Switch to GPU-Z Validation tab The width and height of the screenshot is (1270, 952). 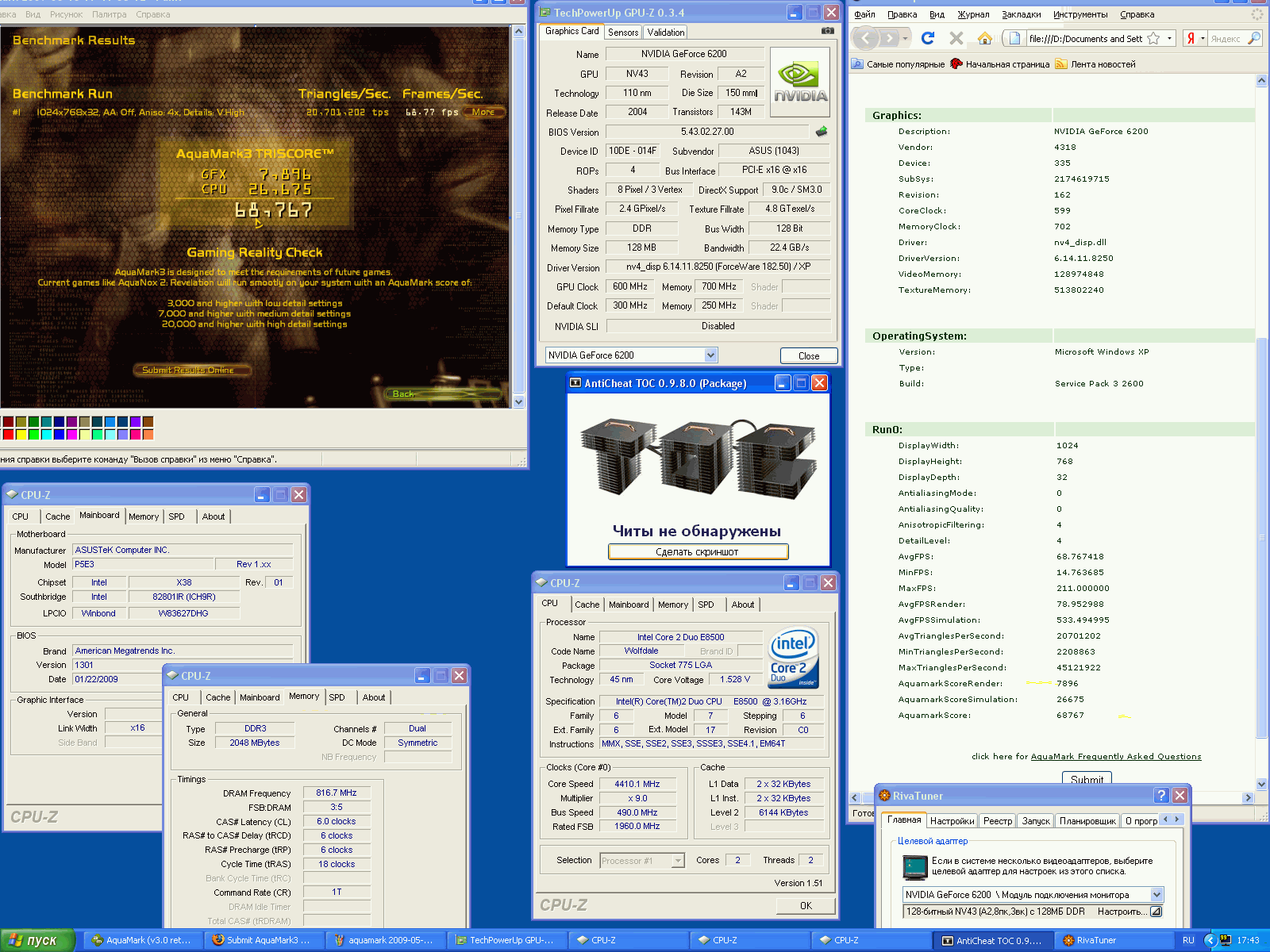tap(665, 32)
